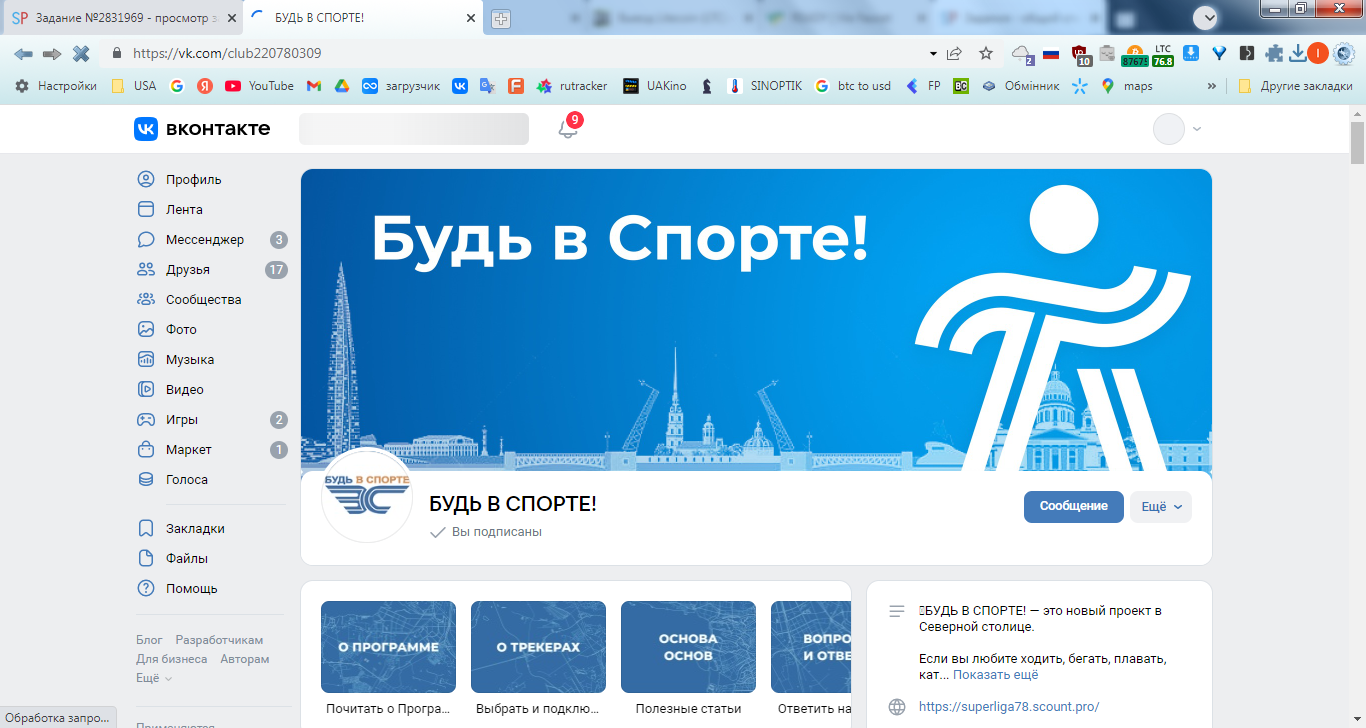Open the Сообщества communities icon
The width and height of the screenshot is (1366, 728).
[x=146, y=300]
